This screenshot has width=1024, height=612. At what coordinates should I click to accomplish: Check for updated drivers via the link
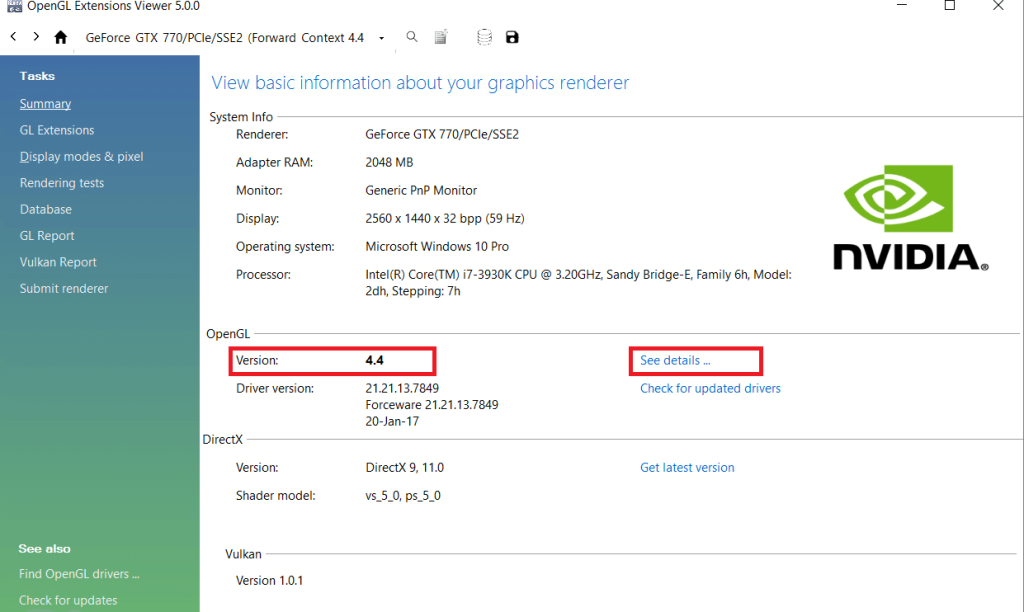click(x=709, y=388)
